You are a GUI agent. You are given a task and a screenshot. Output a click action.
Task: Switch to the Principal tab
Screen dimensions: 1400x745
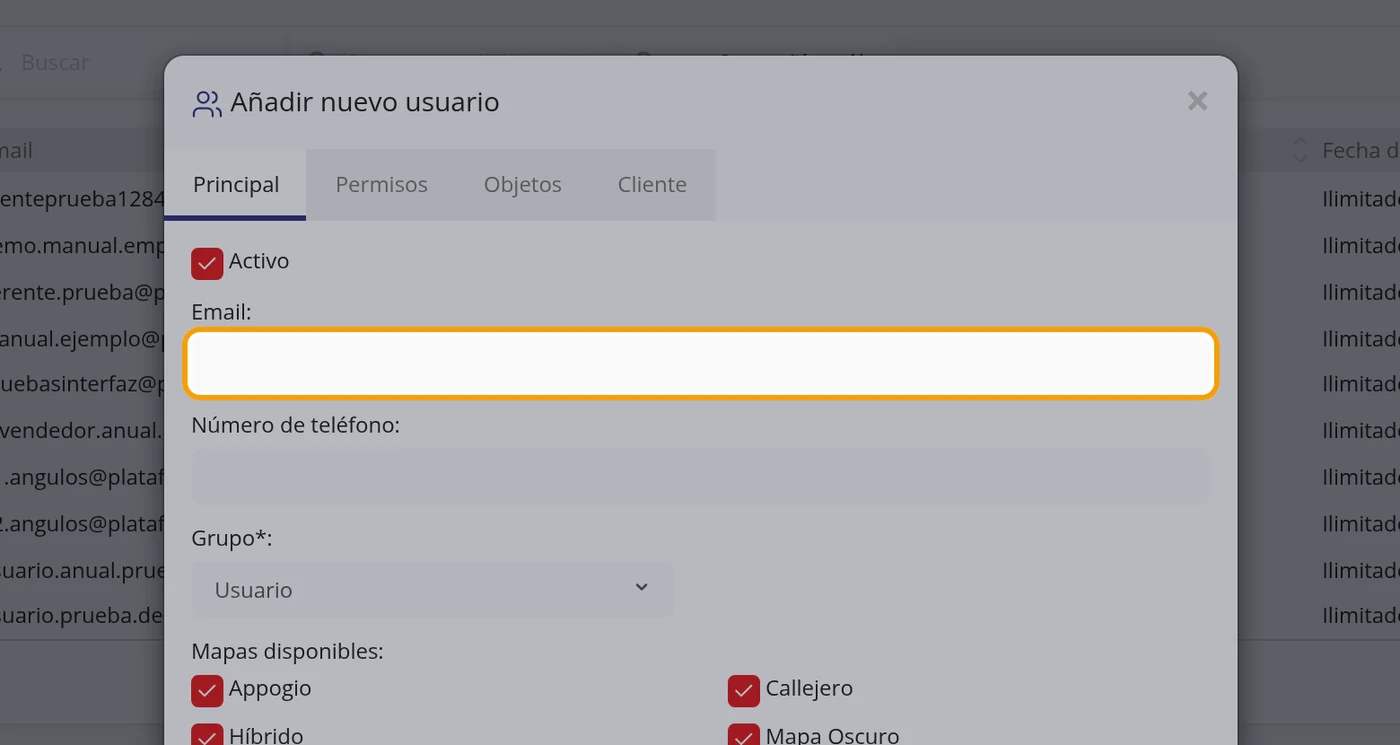pos(236,184)
